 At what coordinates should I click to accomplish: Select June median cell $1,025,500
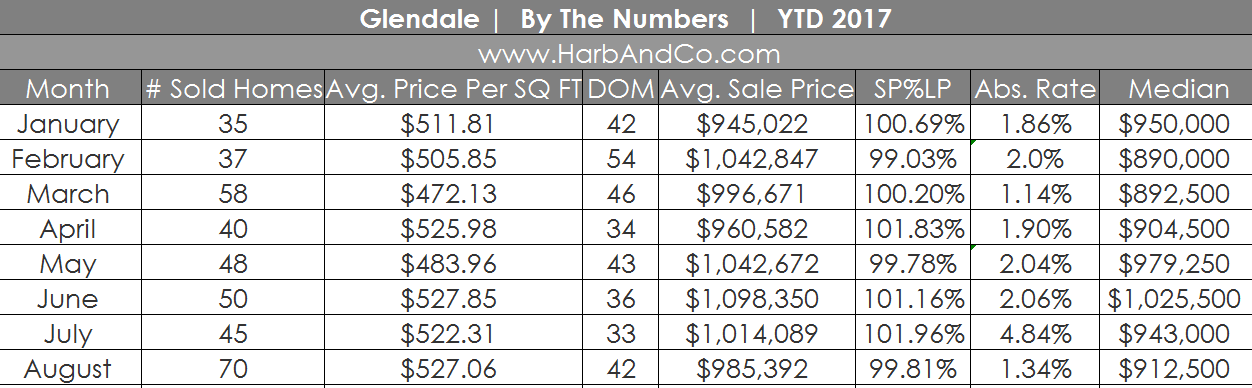coord(1178,299)
